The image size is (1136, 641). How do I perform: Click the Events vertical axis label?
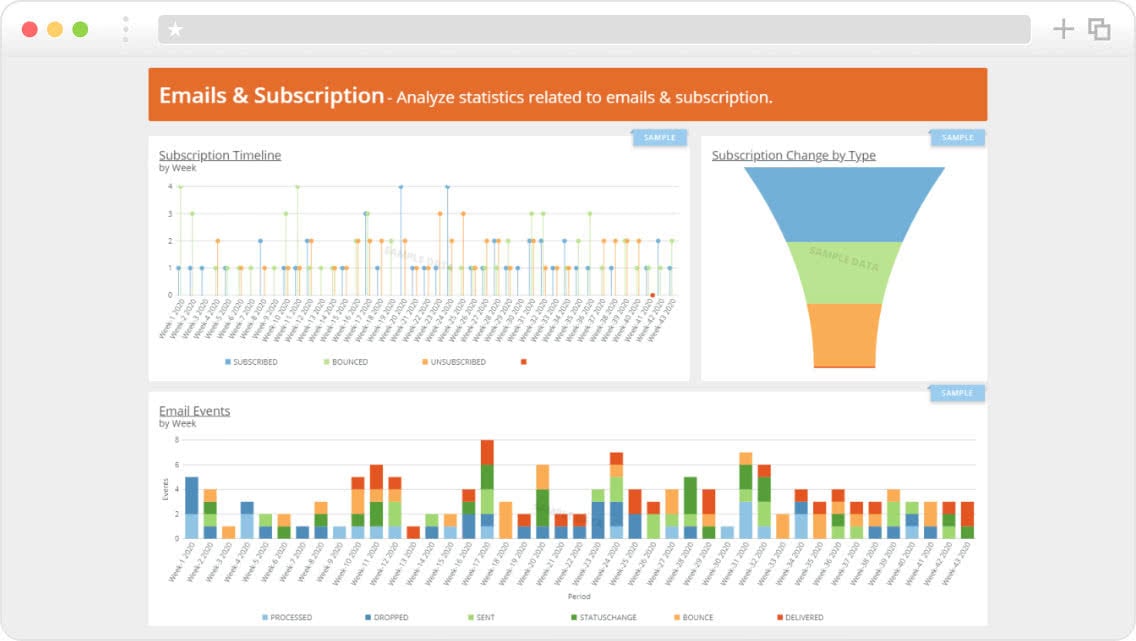(x=165, y=489)
